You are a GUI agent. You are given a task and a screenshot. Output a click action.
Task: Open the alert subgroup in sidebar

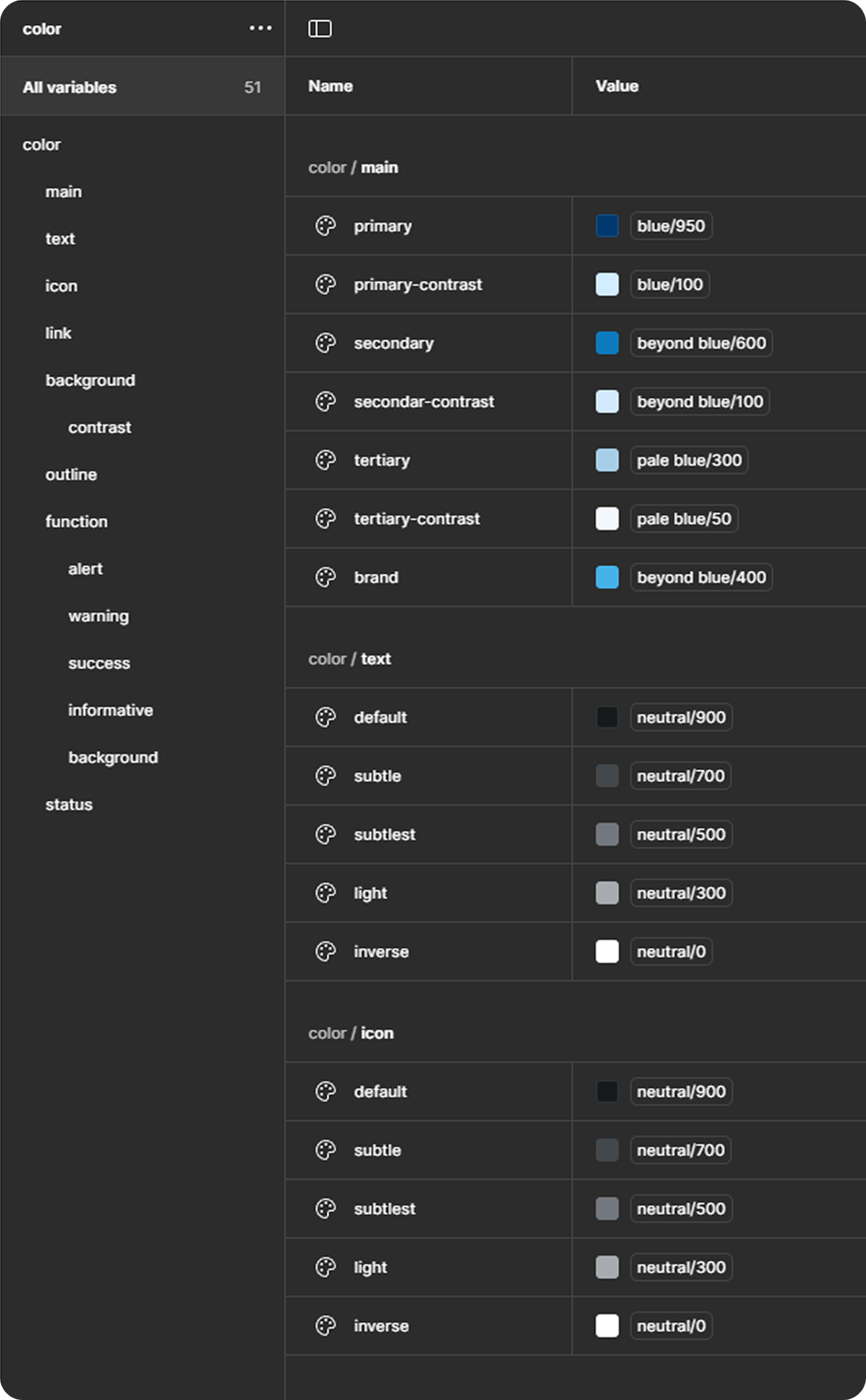pos(86,569)
